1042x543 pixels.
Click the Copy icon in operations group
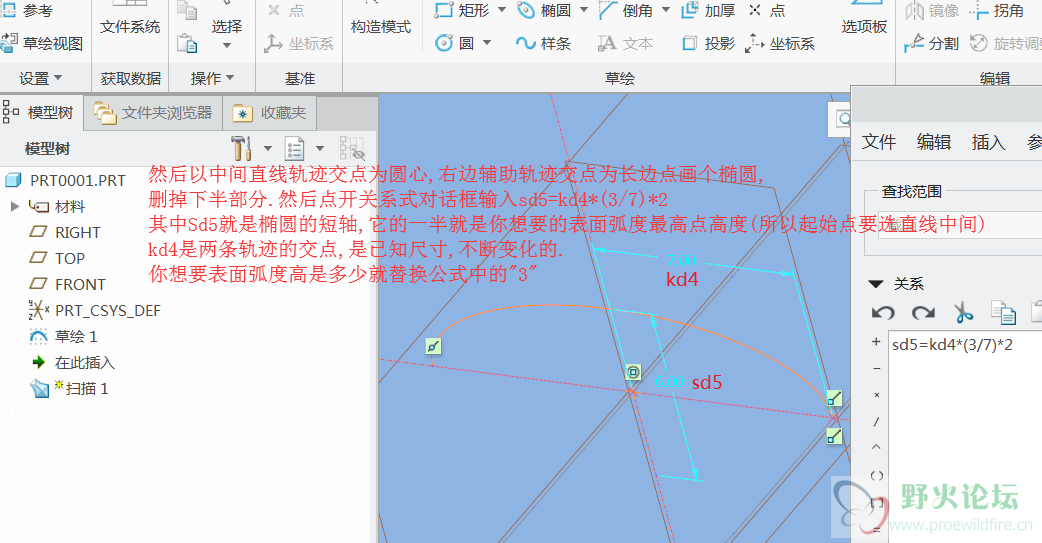tap(187, 11)
